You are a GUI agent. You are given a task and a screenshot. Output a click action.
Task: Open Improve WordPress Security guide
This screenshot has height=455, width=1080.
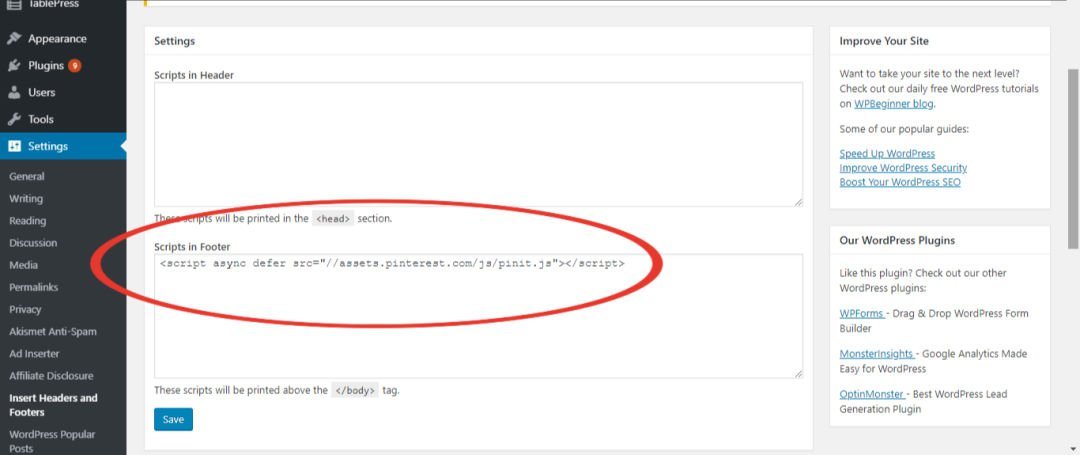point(903,168)
